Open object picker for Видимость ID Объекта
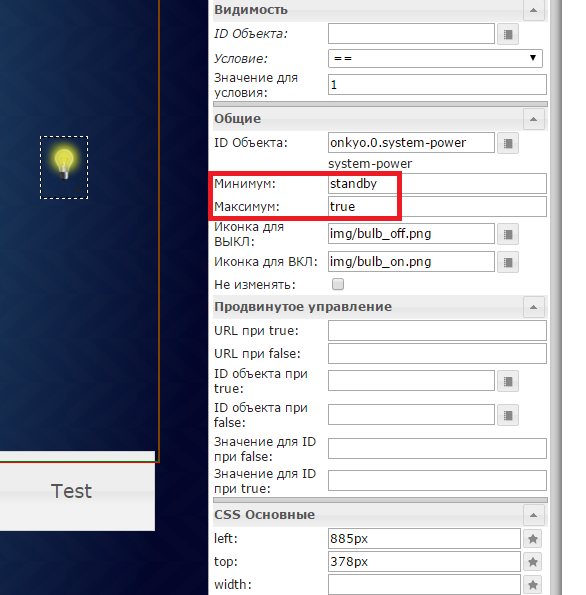Image resolution: width=586 pixels, height=595 pixels. point(507,35)
